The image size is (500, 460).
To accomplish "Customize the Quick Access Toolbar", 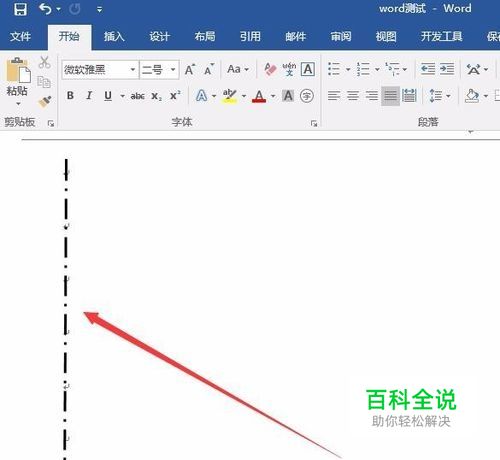I will click(99, 10).
